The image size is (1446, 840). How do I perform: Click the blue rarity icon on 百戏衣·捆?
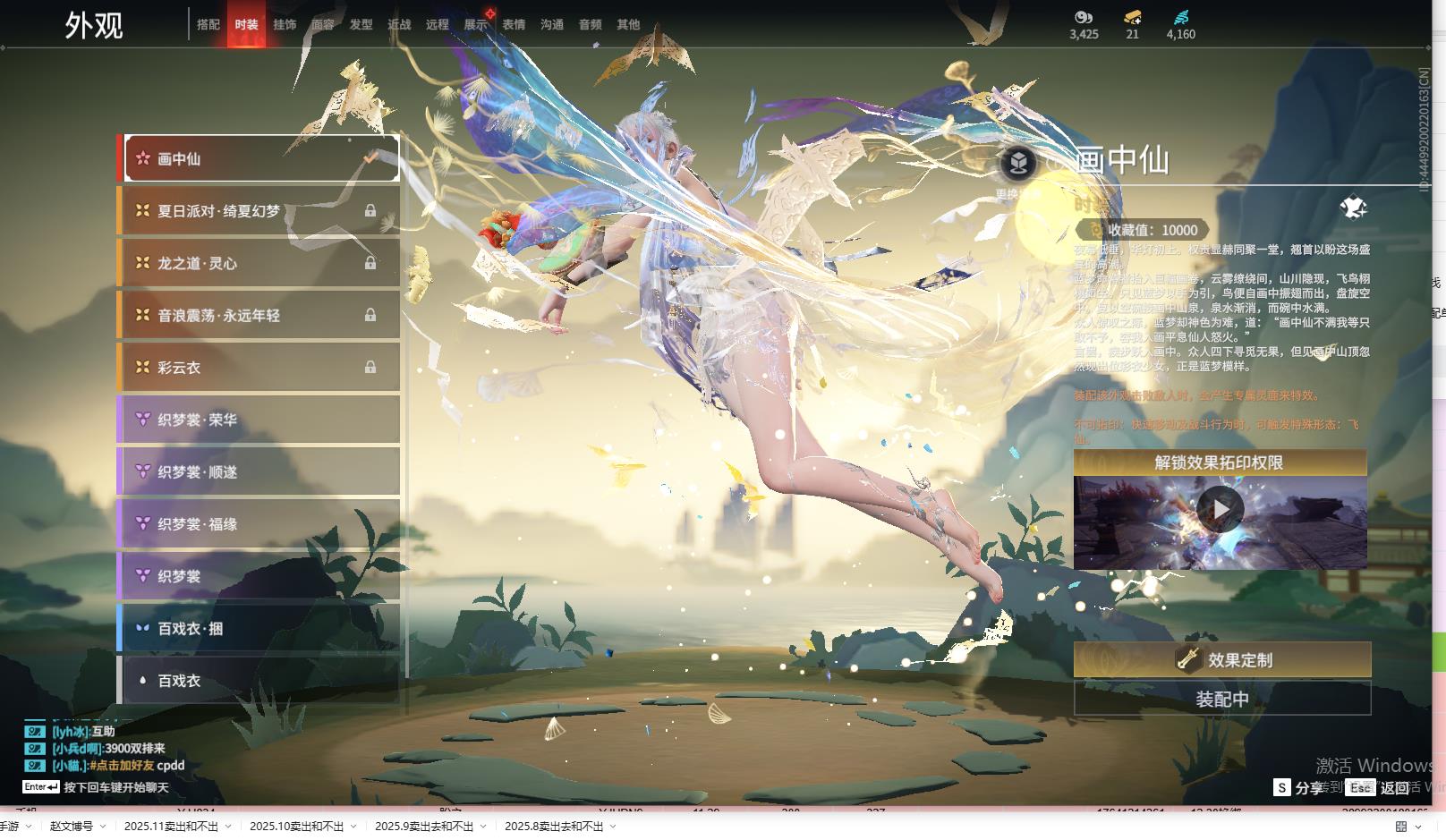pyautogui.click(x=142, y=628)
